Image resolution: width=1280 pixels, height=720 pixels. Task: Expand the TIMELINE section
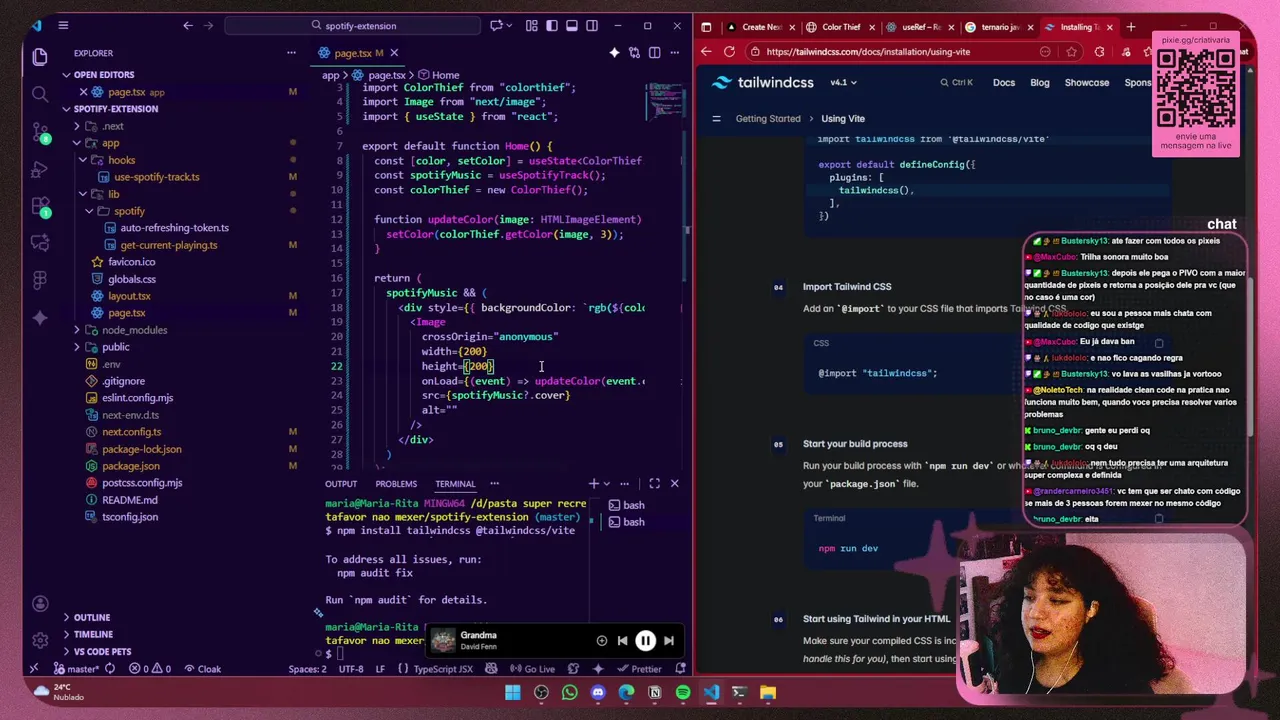(x=93, y=635)
